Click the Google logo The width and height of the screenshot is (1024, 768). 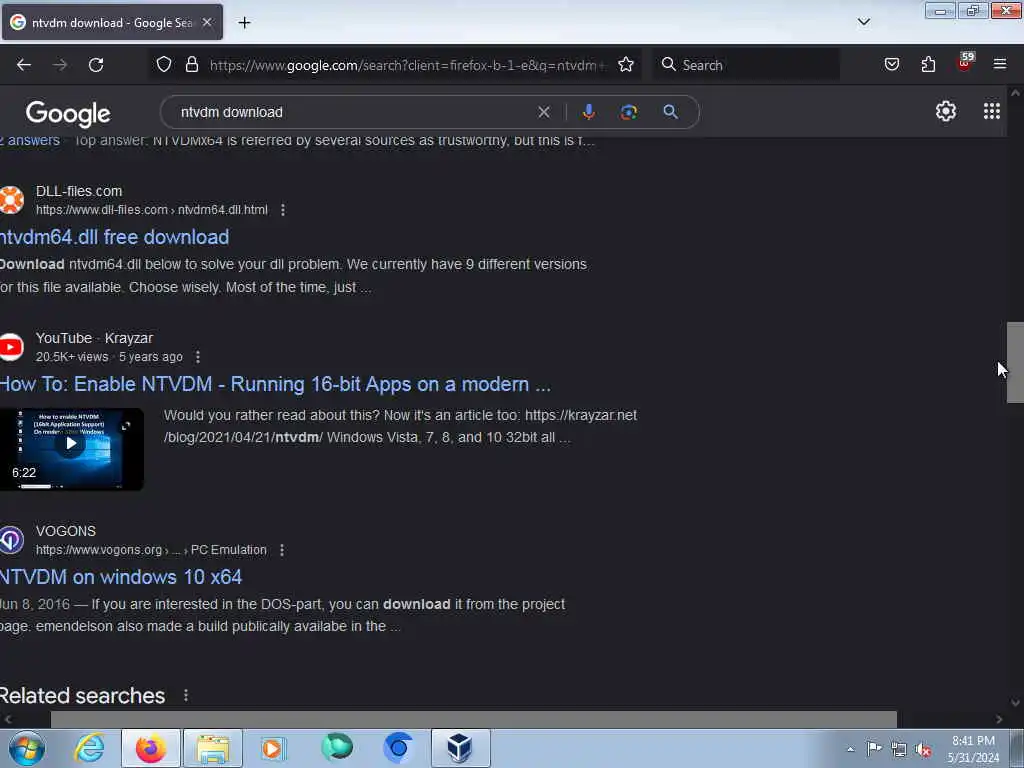[x=68, y=114]
